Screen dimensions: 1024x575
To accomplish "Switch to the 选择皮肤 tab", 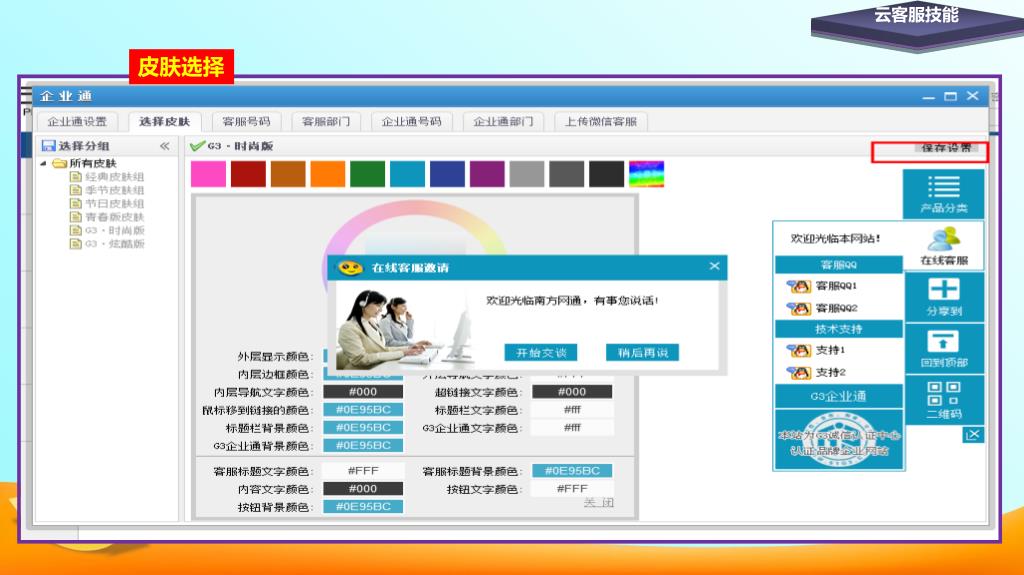I will [165, 122].
